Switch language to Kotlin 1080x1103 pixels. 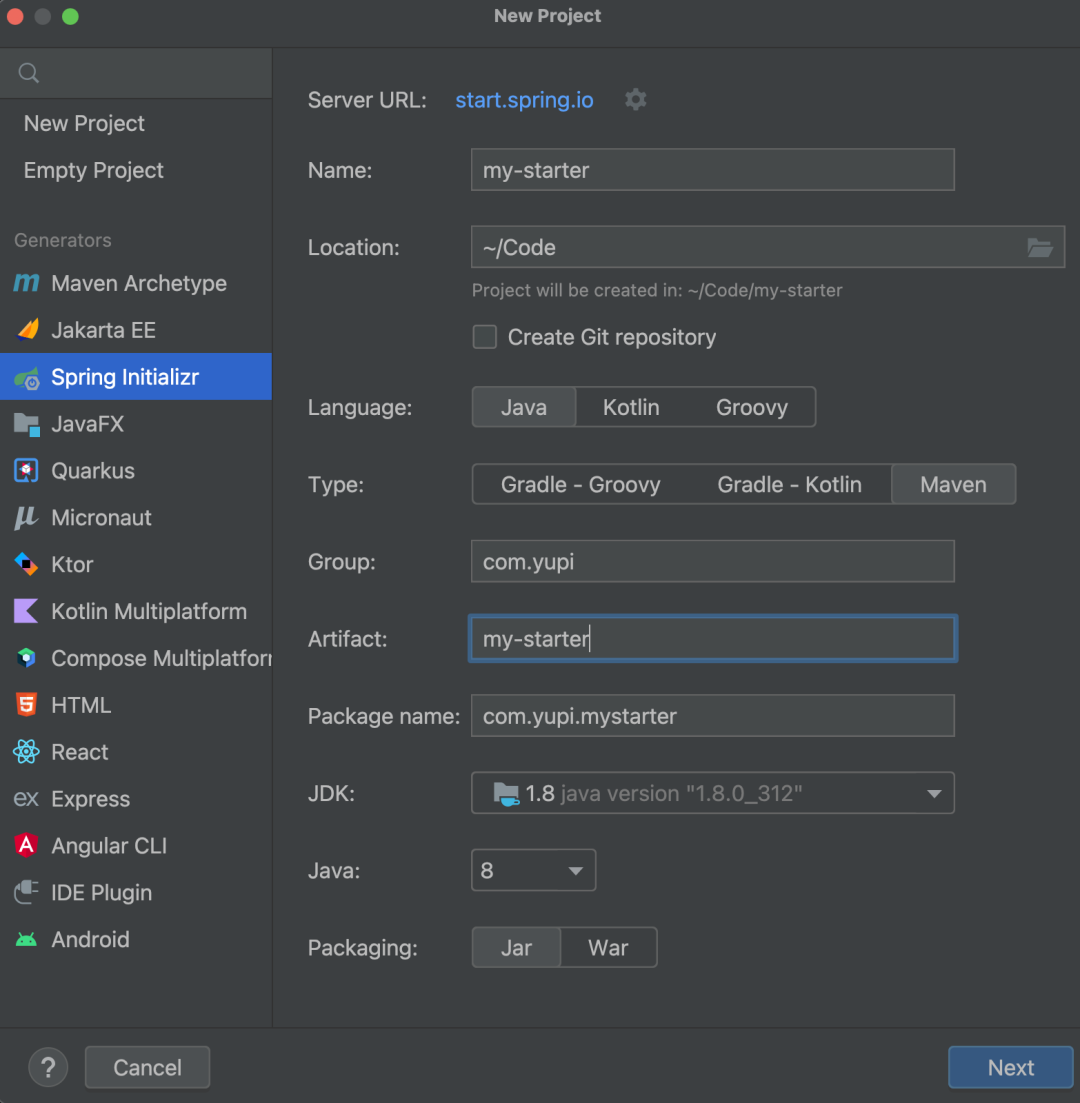[631, 408]
